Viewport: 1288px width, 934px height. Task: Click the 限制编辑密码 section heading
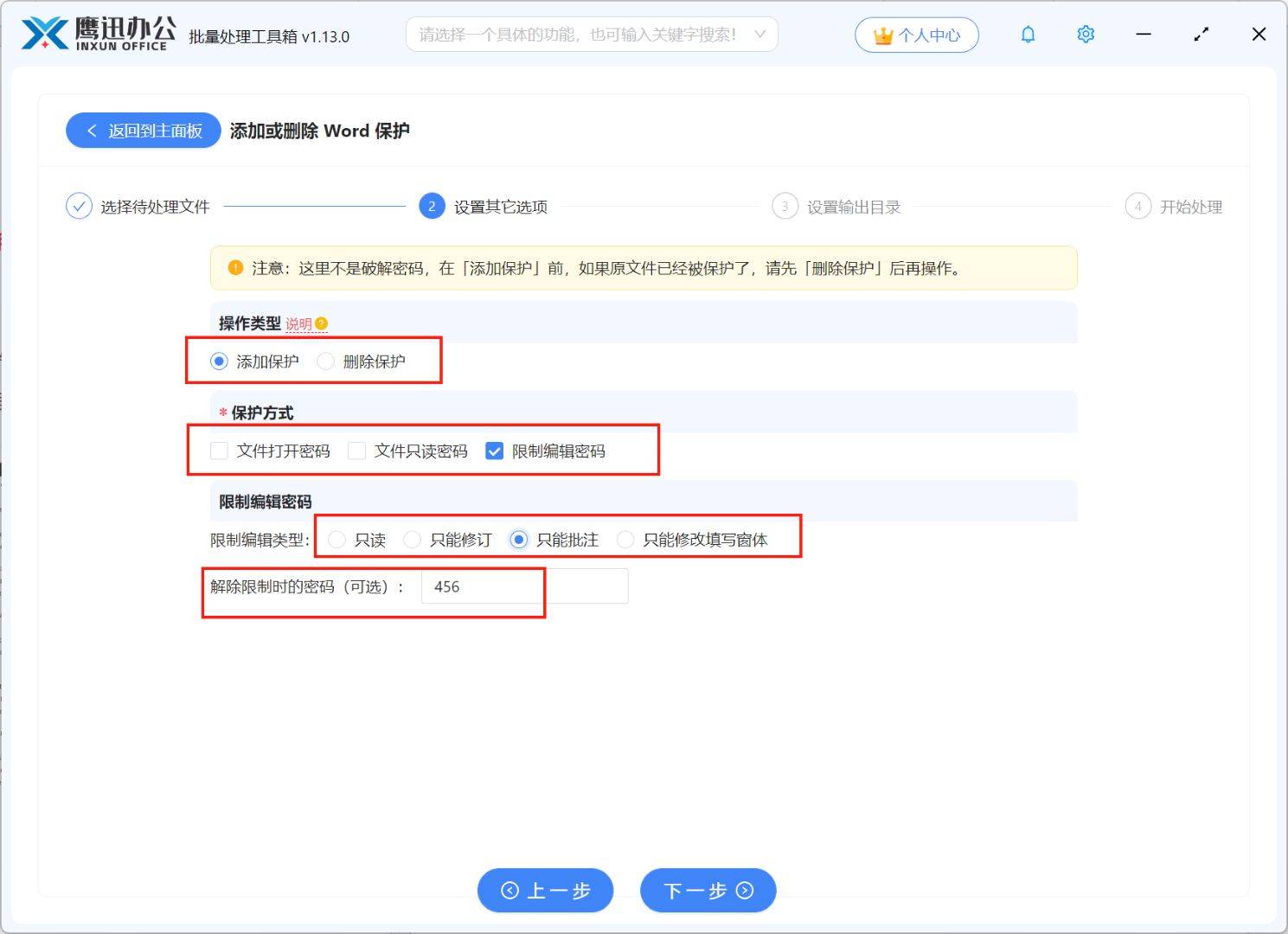coord(265,502)
